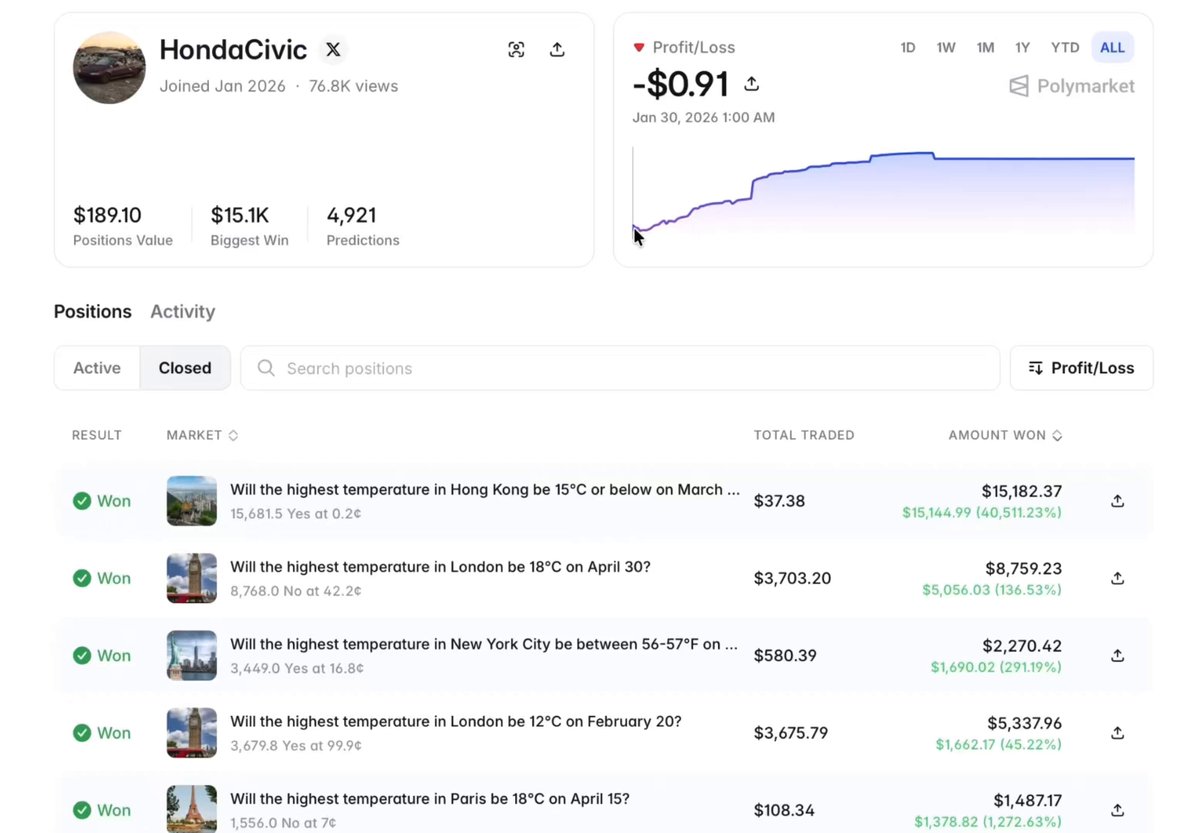Click the Polymarket logo
The height and width of the screenshot is (833, 1199).
coord(1071,86)
